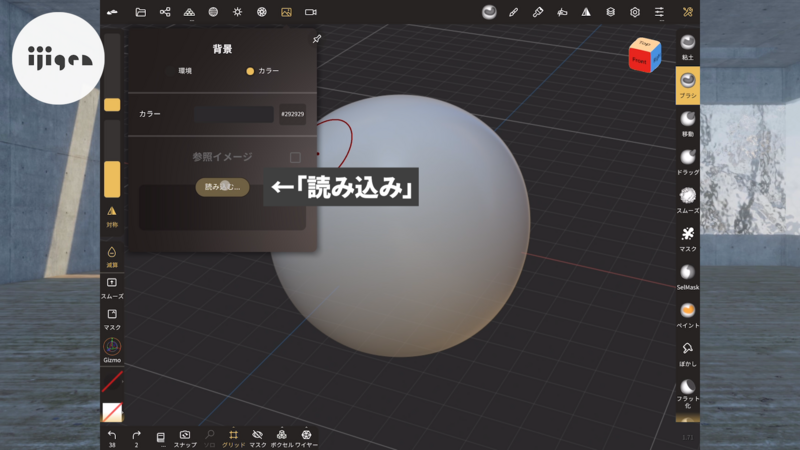The image size is (800, 450).
Task: Open the Pressure stylus settings icon
Action: 562,12
